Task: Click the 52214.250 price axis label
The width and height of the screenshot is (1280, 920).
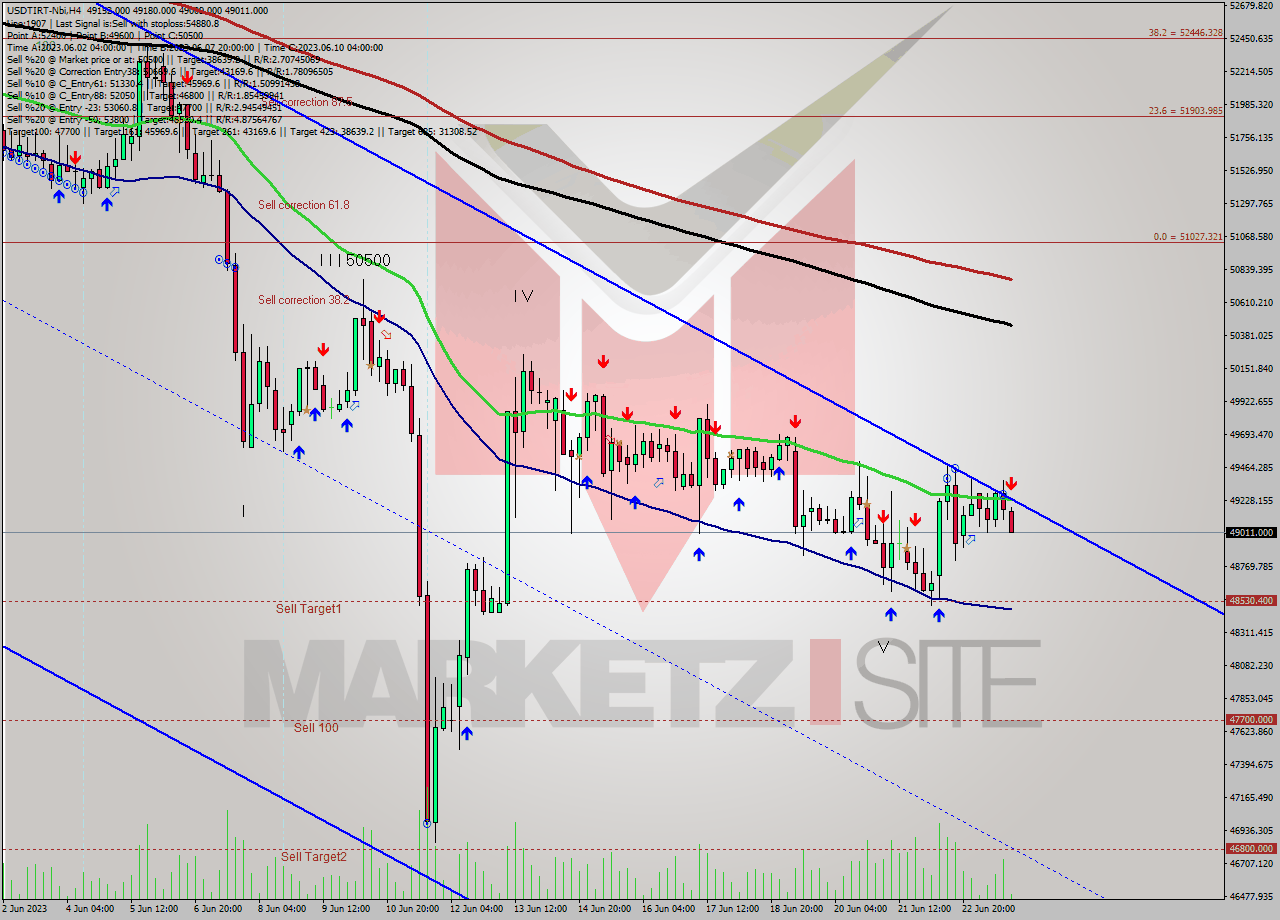Action: click(x=1251, y=72)
